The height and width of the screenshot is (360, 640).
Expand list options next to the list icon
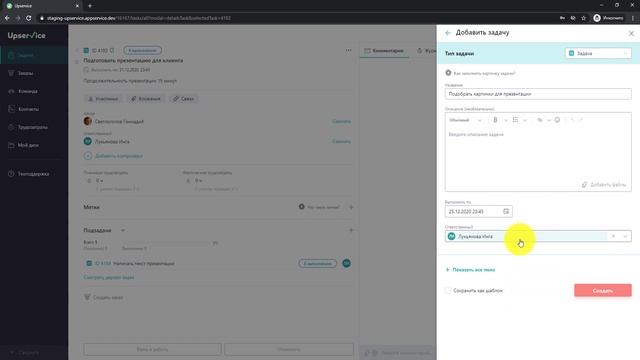[x=525, y=120]
